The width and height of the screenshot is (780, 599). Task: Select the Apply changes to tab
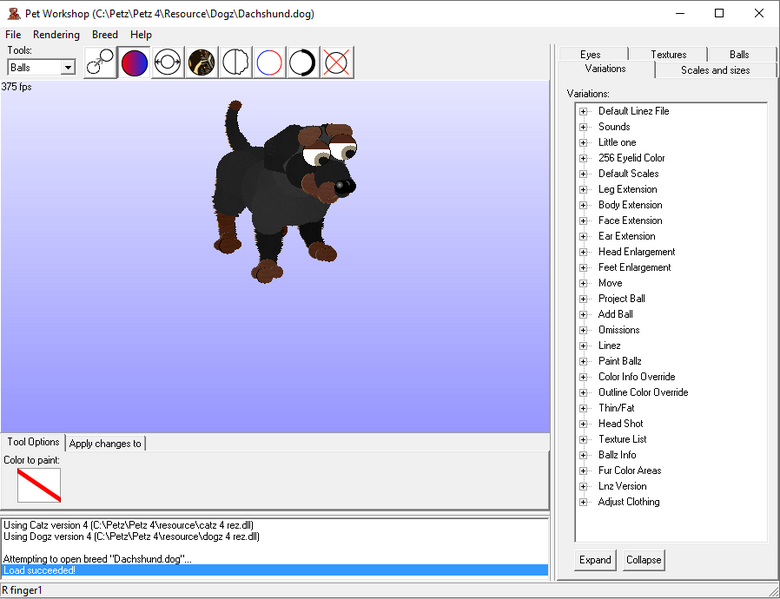[x=105, y=443]
